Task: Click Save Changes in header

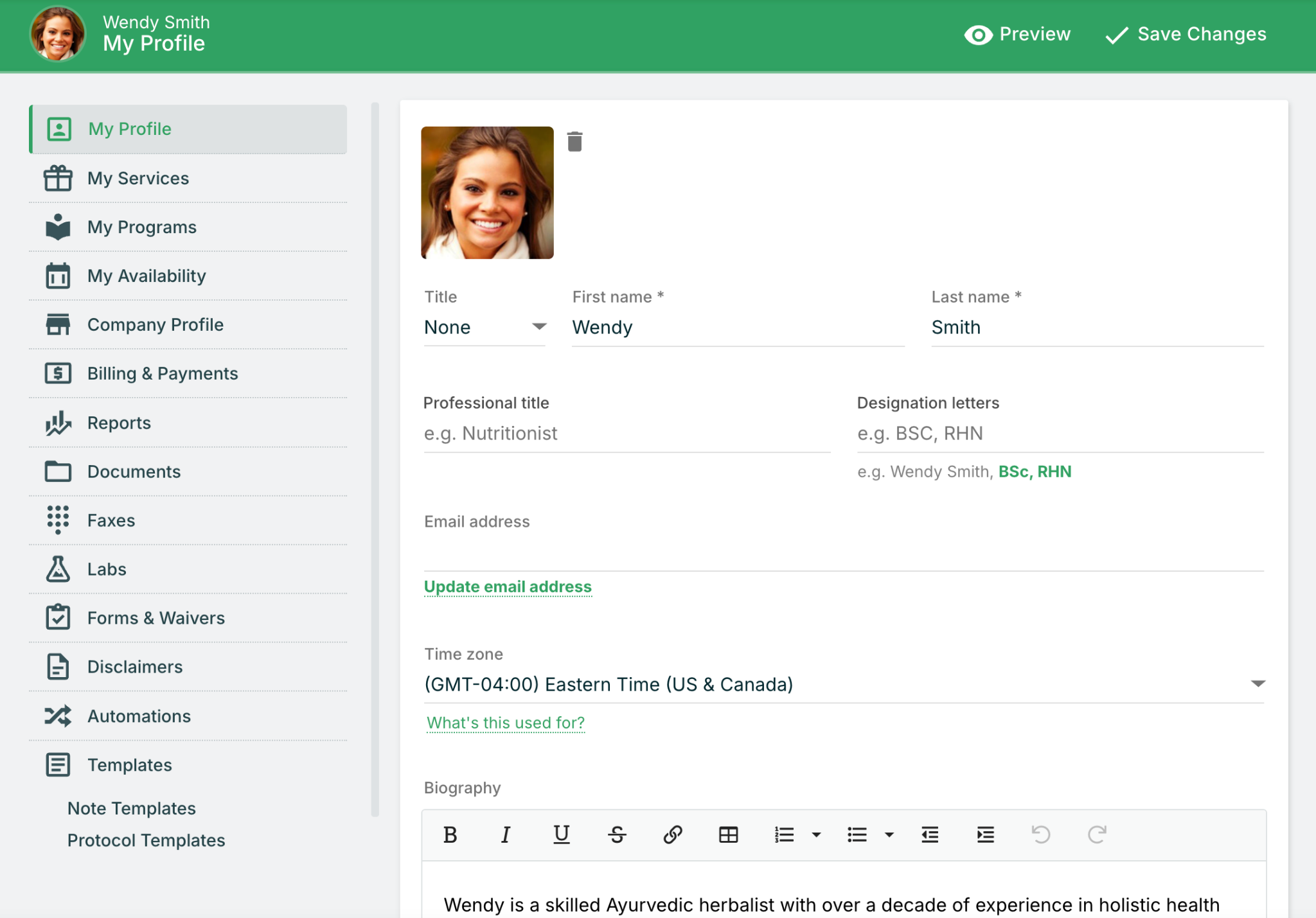Action: click(1186, 34)
